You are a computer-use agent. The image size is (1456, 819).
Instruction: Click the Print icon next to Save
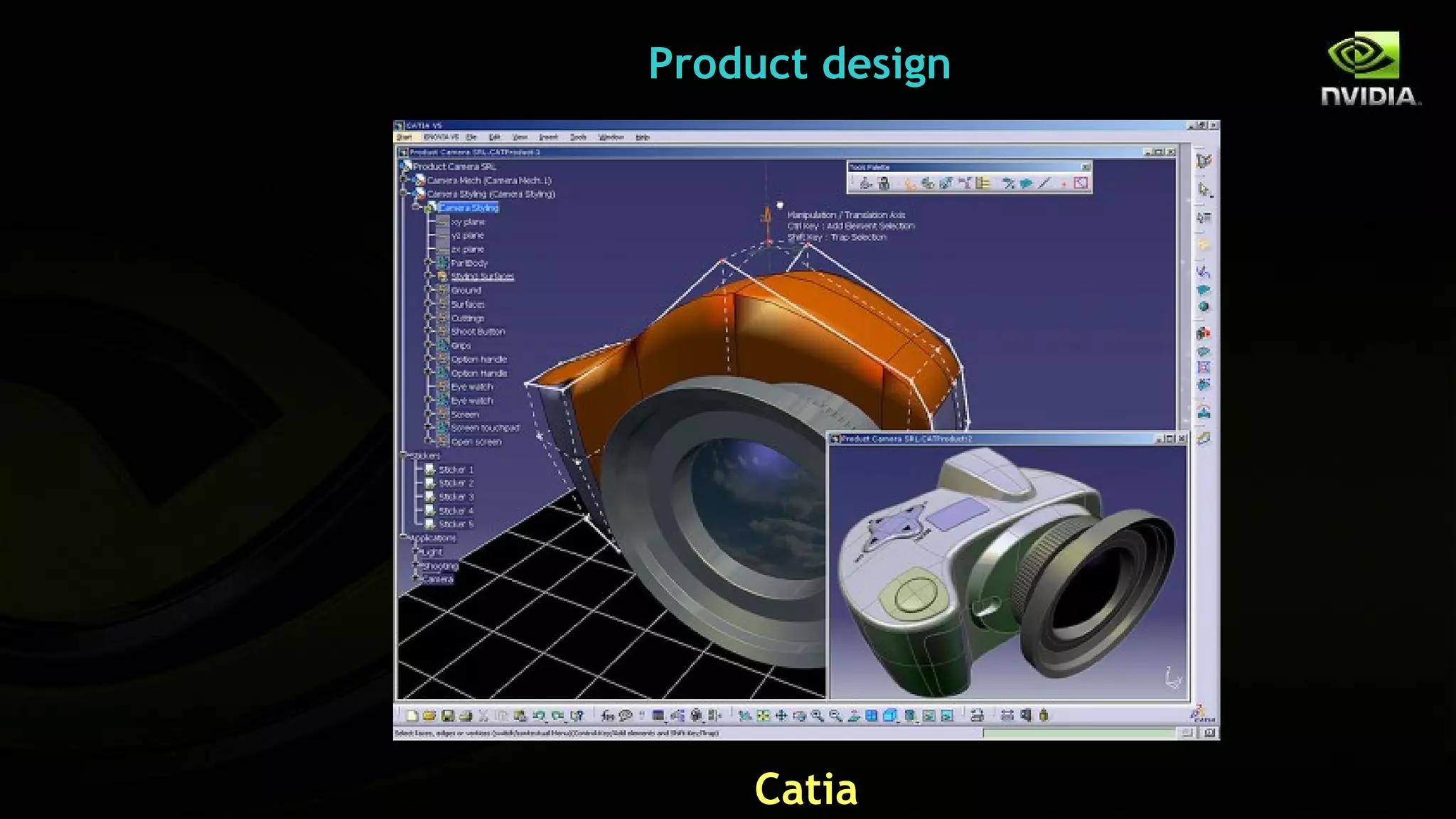(466, 715)
